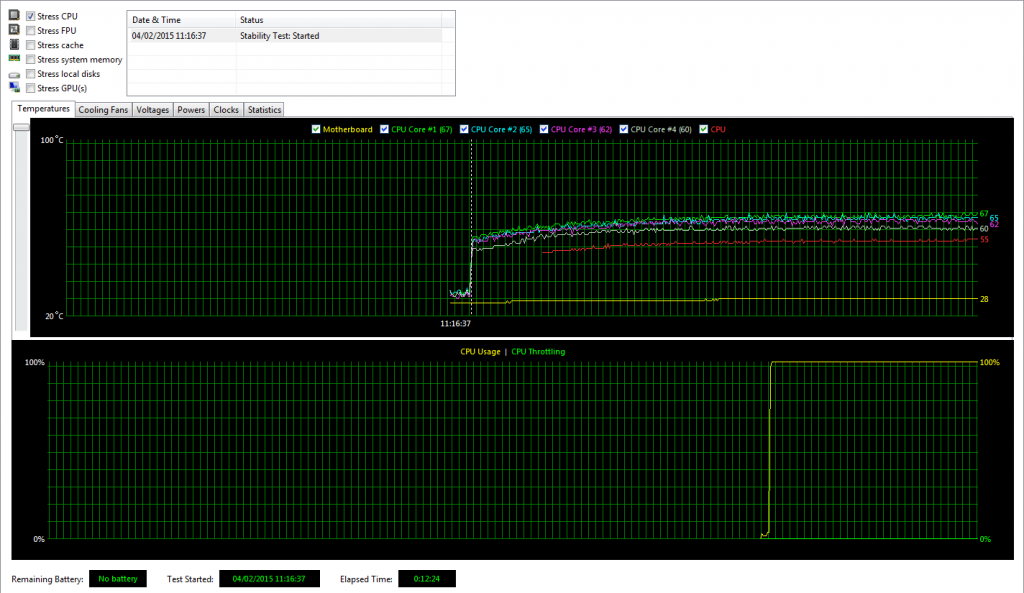
Task: Click the Date & Time column header
Action: [x=181, y=20]
